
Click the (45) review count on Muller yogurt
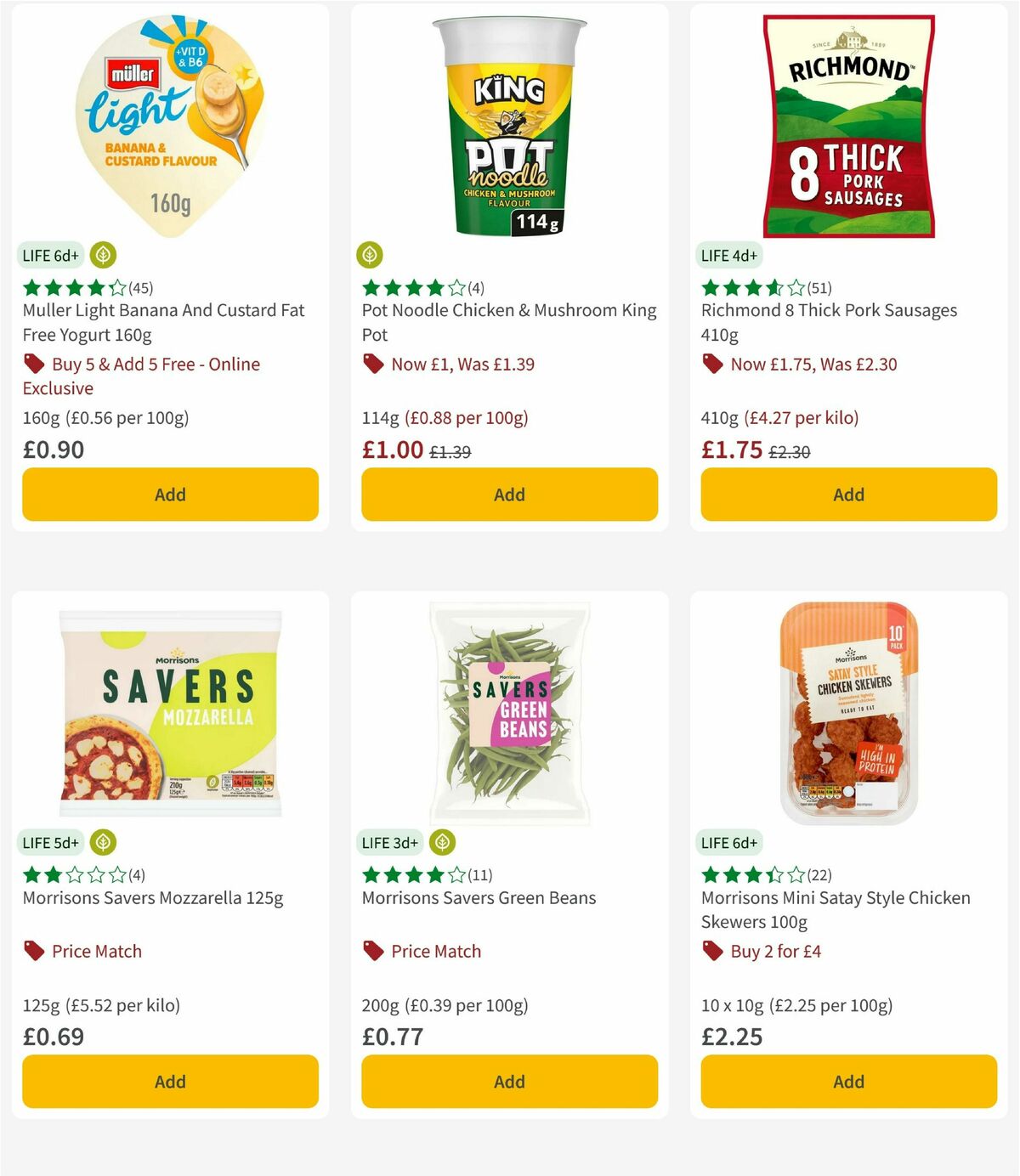[x=140, y=288]
